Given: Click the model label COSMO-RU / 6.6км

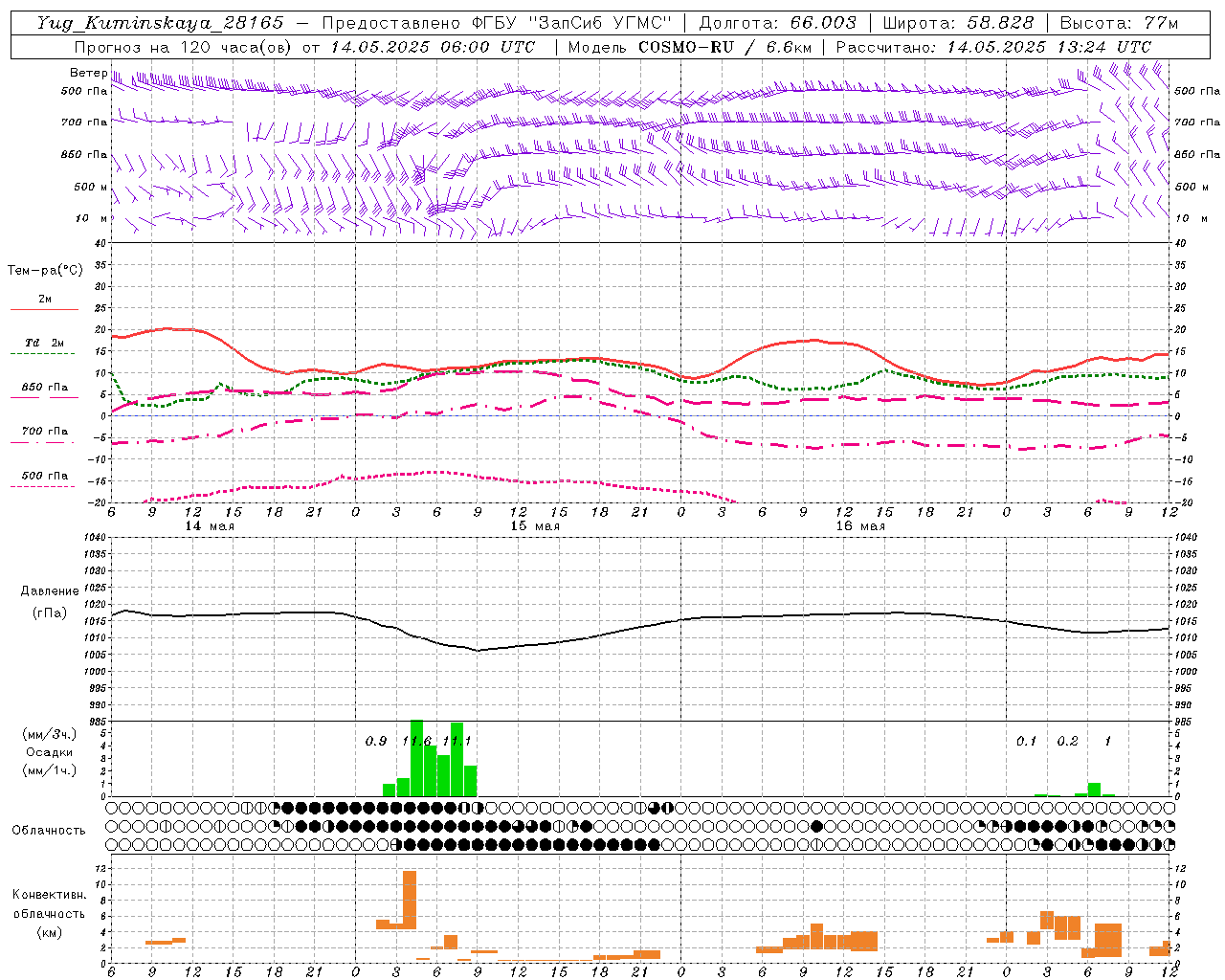Looking at the screenshot, I should point(724,47).
